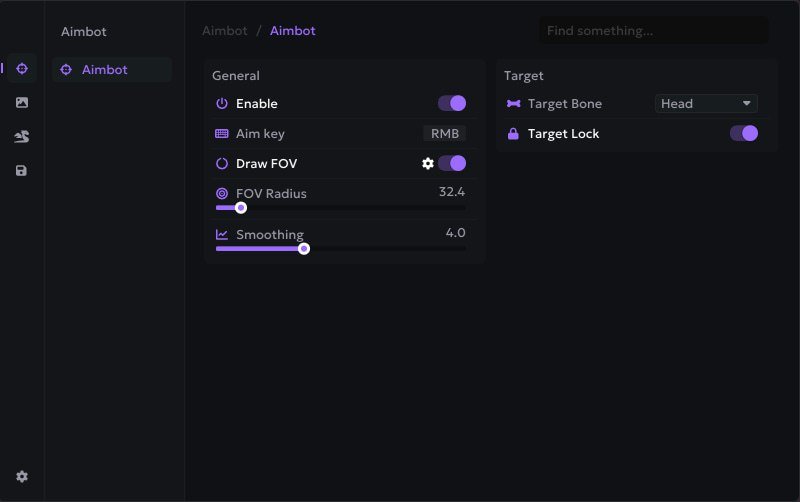Click the padlock icon beside Target Lock

[514, 133]
